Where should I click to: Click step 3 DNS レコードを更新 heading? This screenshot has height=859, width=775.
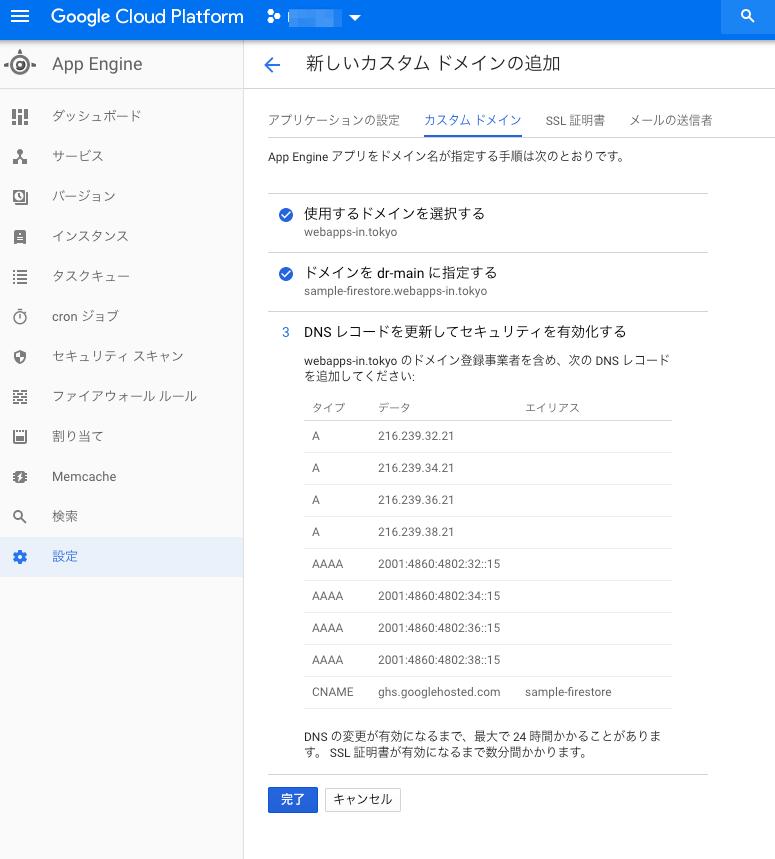465,332
